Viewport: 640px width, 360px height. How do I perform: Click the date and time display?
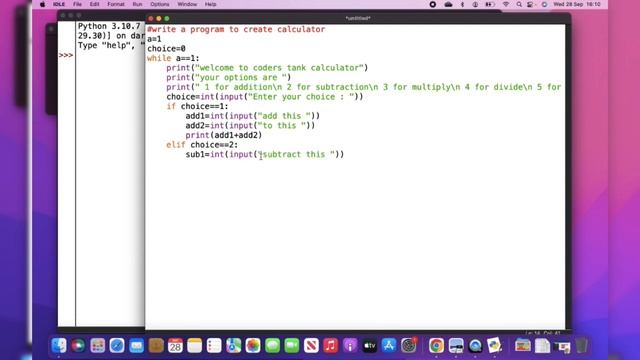[x=577, y=4]
